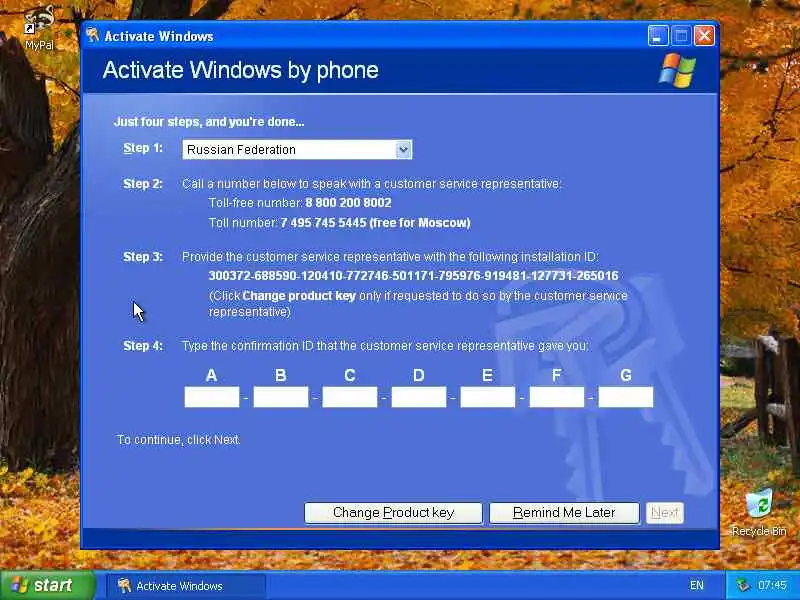800x600 pixels.
Task: Minimize the Activate Windows dialog
Action: (658, 36)
